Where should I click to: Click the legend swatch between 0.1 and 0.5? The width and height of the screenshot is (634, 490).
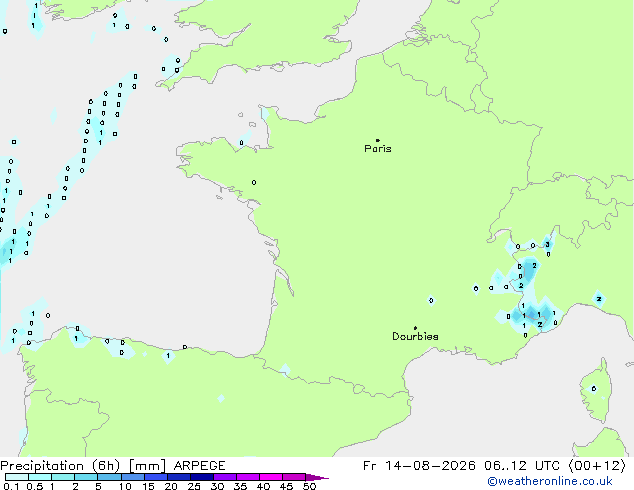(x=17, y=477)
